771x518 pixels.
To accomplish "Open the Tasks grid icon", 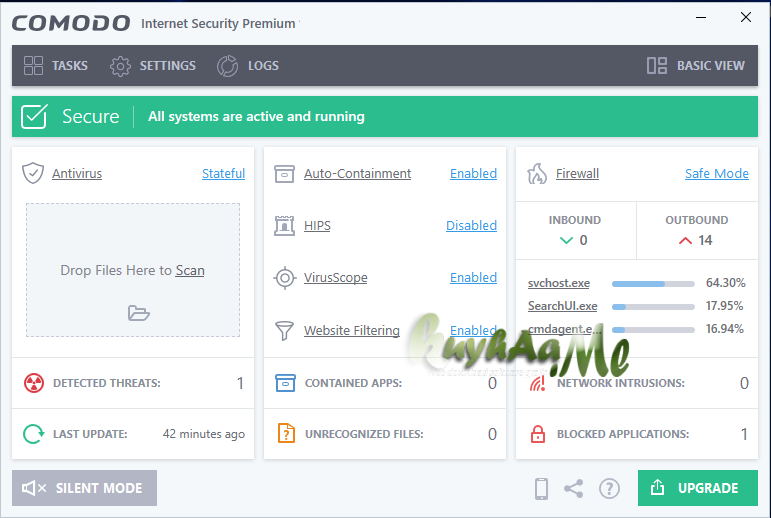I will click(33, 65).
